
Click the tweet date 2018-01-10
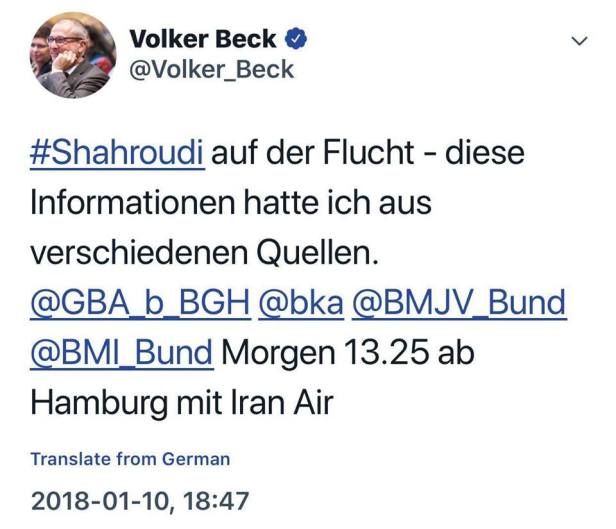click(101, 499)
